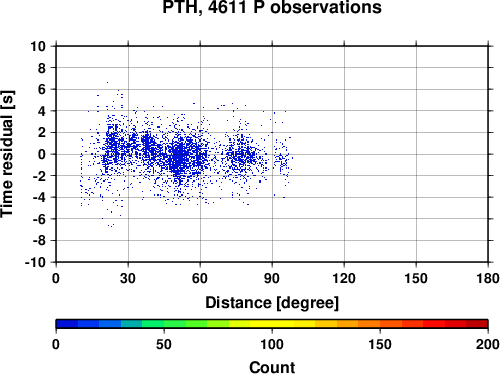Click the isolated point cluster beyond 90 degrees
The image size is (500, 374).
(283, 157)
